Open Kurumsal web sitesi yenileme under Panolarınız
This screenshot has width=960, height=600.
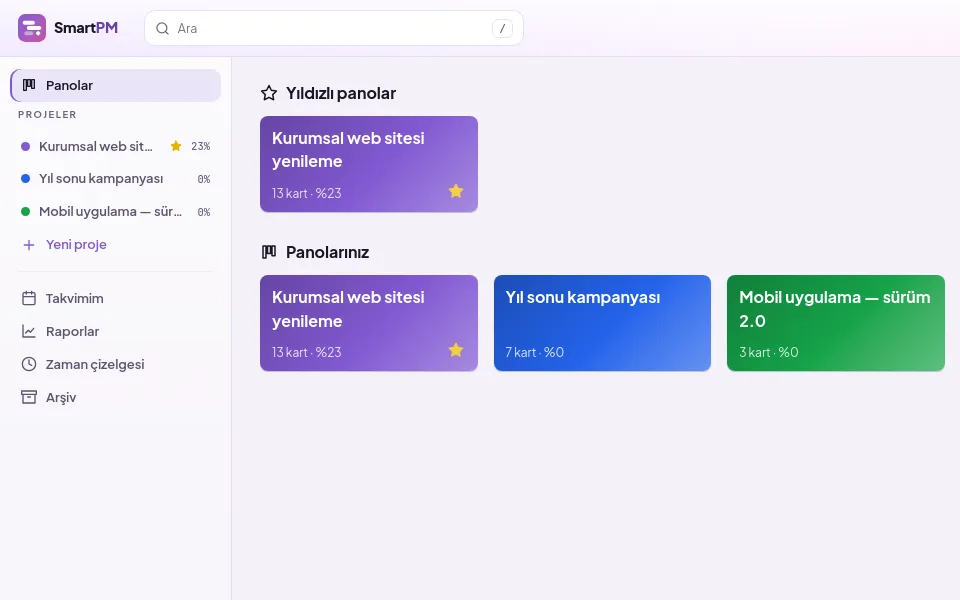pos(369,323)
